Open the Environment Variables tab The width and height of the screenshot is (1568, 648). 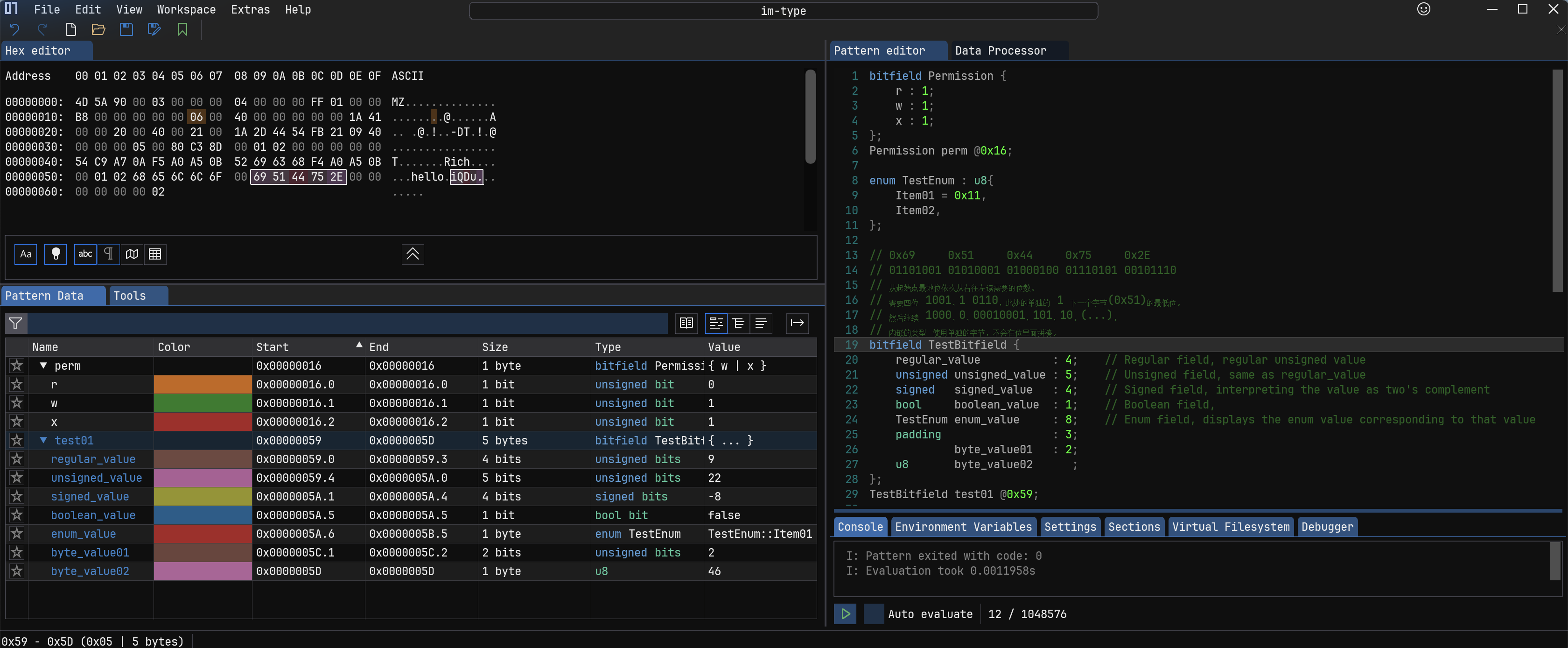pyautogui.click(x=963, y=527)
